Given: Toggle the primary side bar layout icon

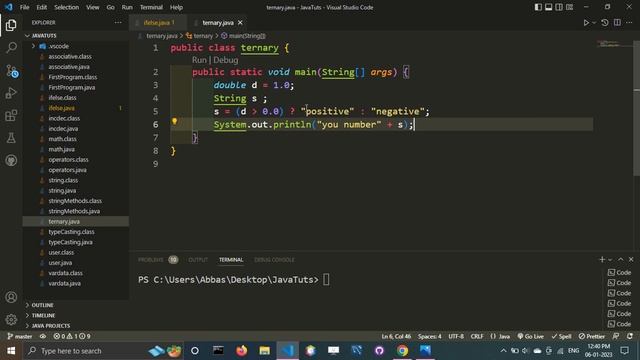Looking at the screenshot, I should point(538,7).
